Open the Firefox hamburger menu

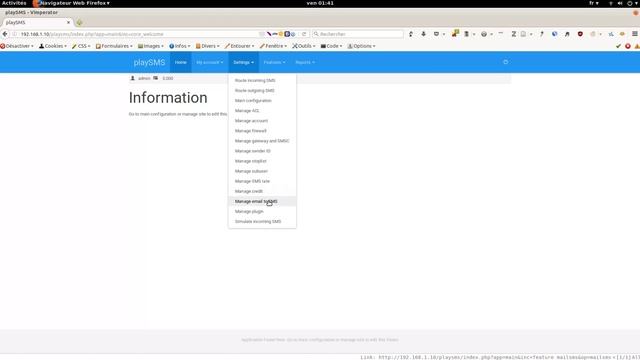[x=635, y=34]
